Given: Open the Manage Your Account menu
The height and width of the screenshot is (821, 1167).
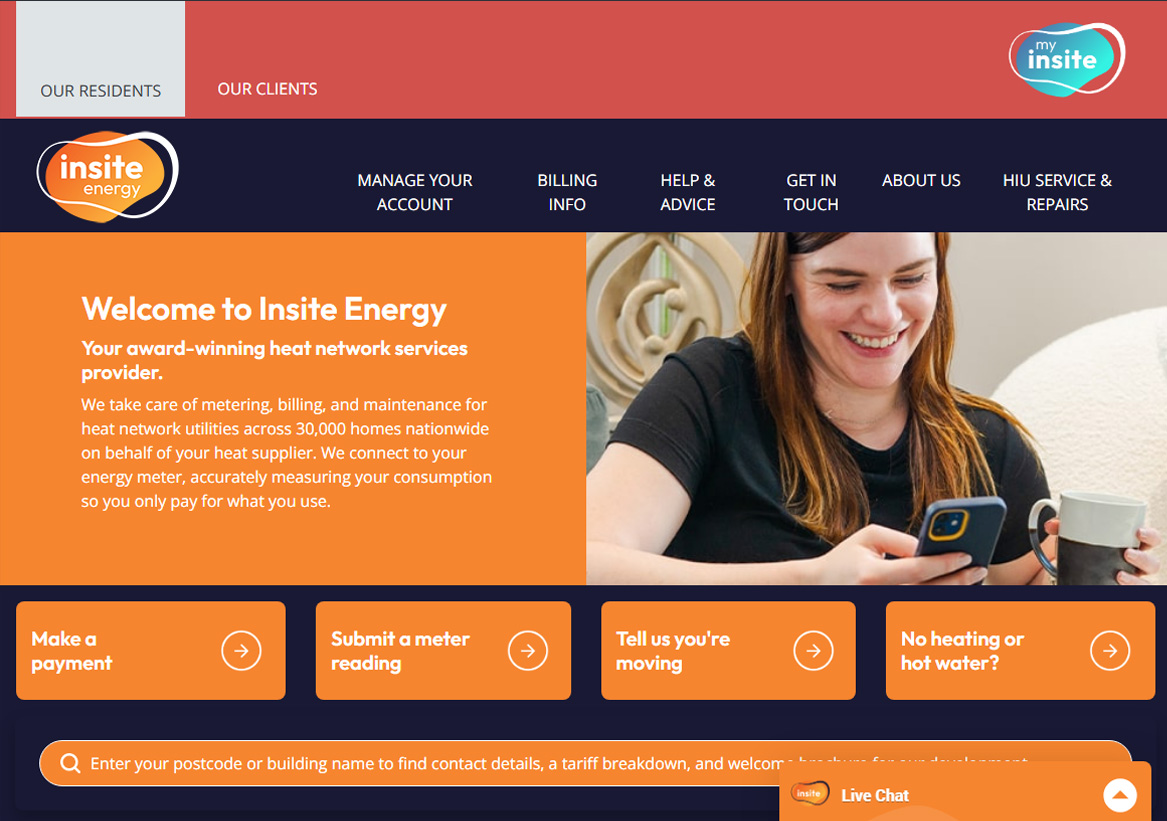Looking at the screenshot, I should coord(415,192).
